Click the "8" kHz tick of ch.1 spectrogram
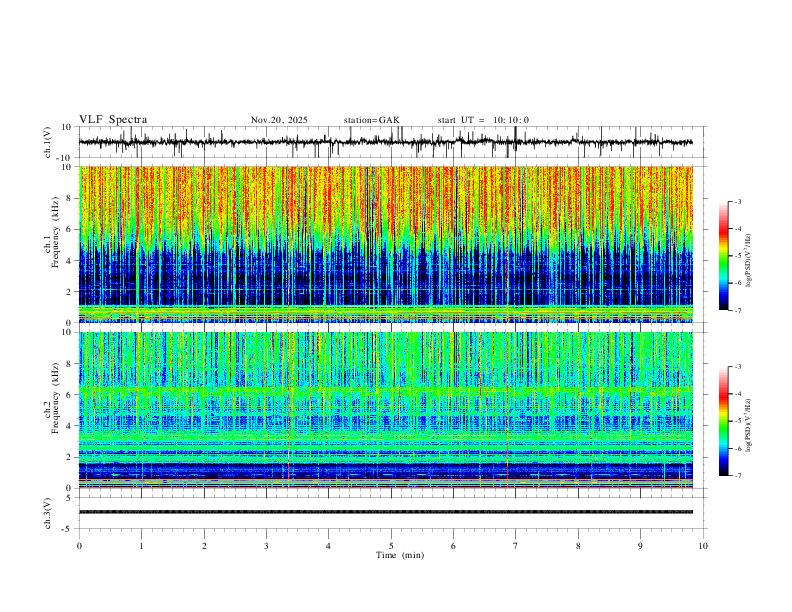This screenshot has height=612, width=792. coord(68,198)
